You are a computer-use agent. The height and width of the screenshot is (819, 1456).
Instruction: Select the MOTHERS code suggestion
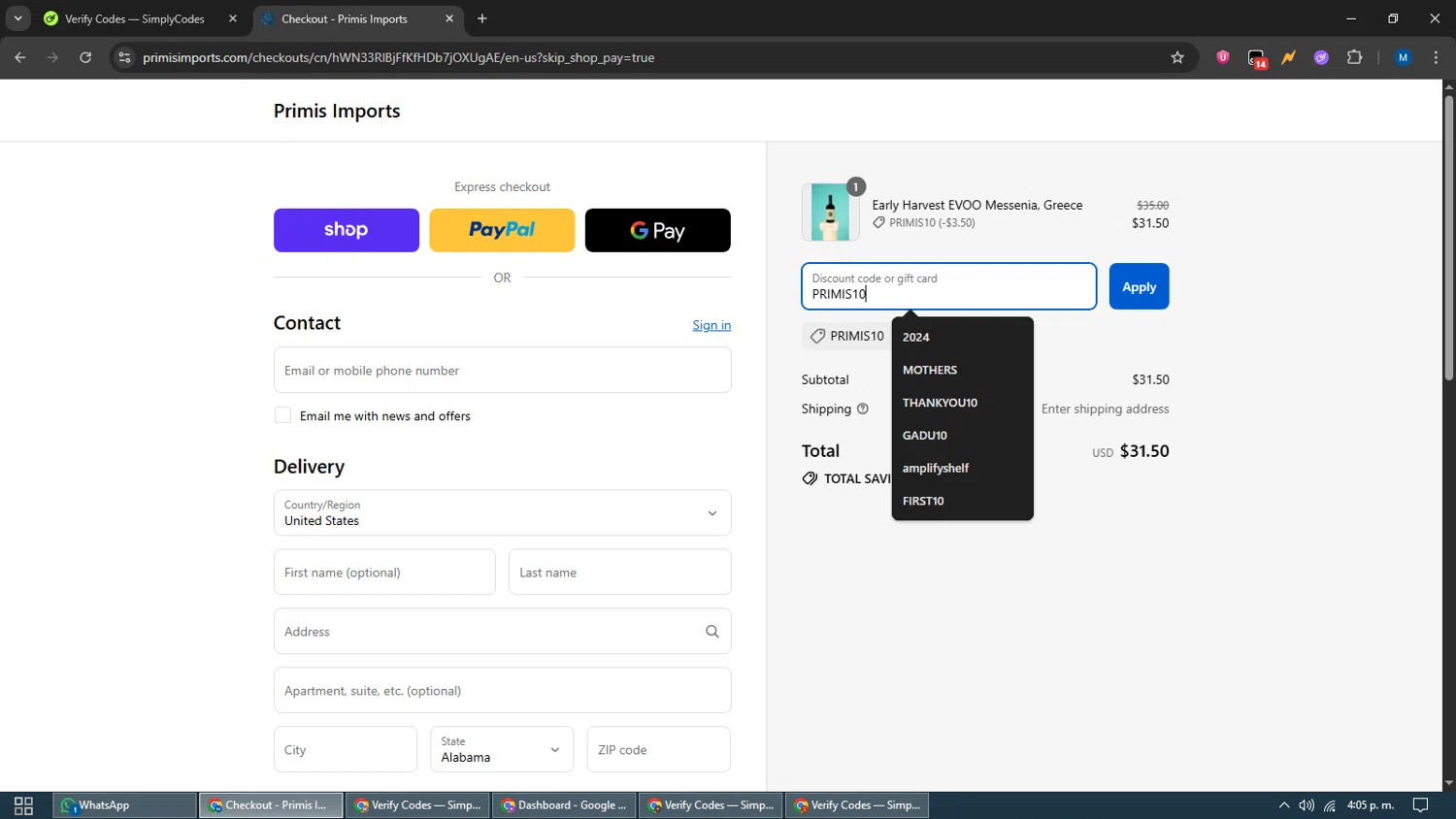coord(963,370)
